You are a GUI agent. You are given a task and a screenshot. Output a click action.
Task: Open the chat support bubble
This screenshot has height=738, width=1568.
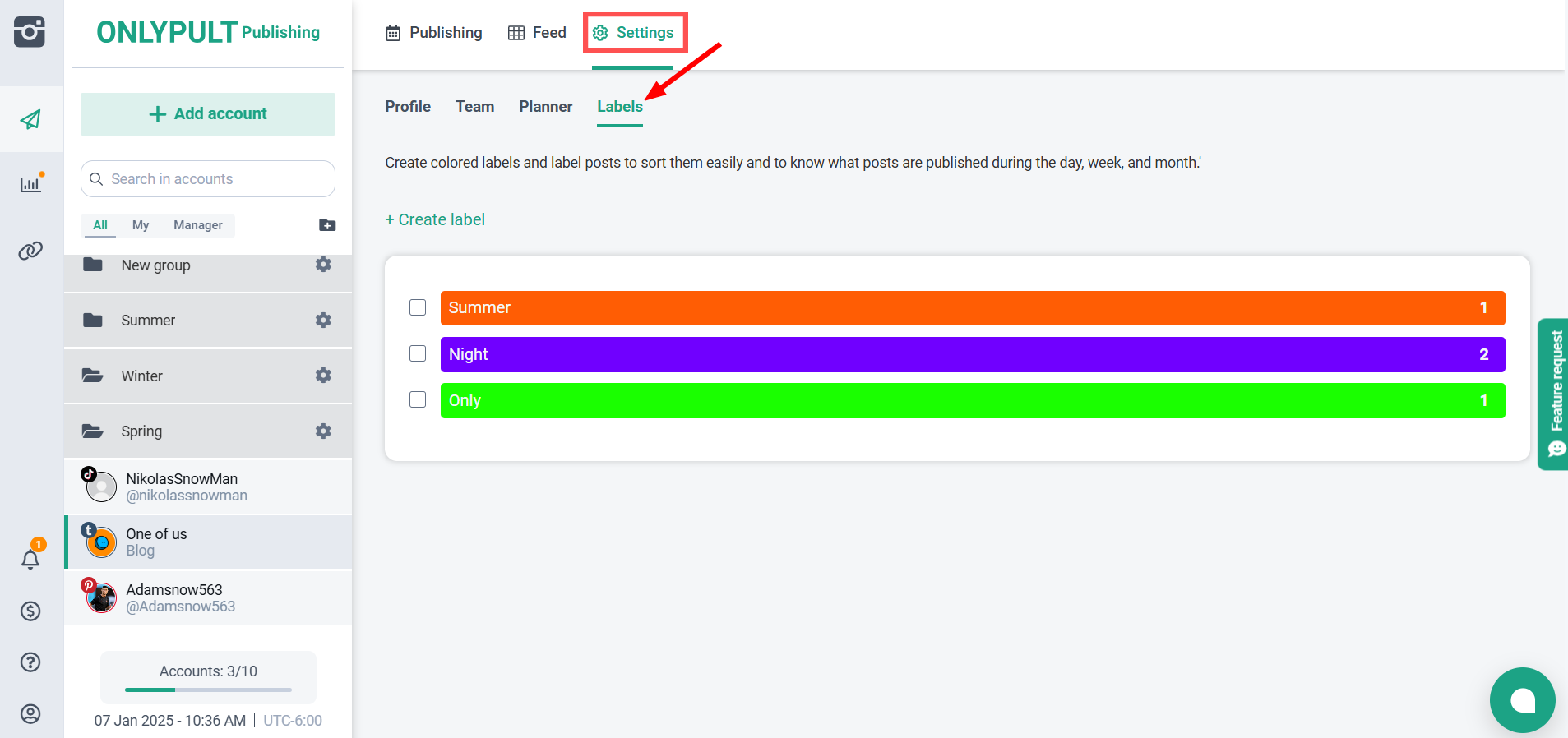[1522, 699]
